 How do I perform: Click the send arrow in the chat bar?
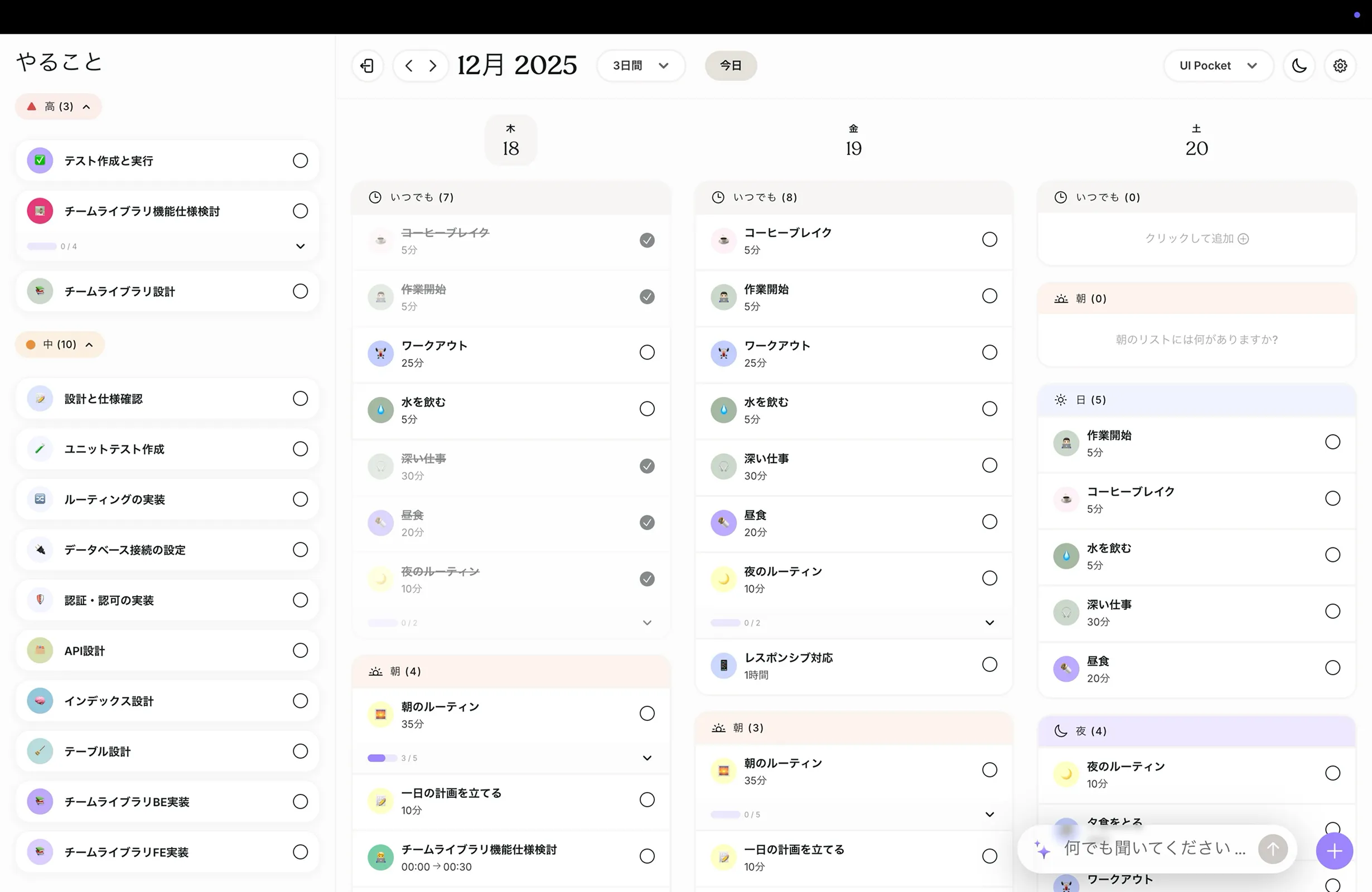[x=1273, y=849]
